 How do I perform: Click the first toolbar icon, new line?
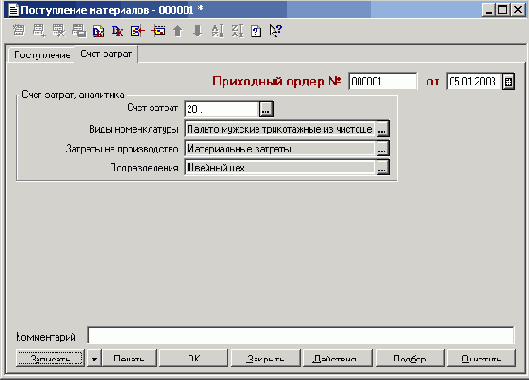[x=19, y=31]
